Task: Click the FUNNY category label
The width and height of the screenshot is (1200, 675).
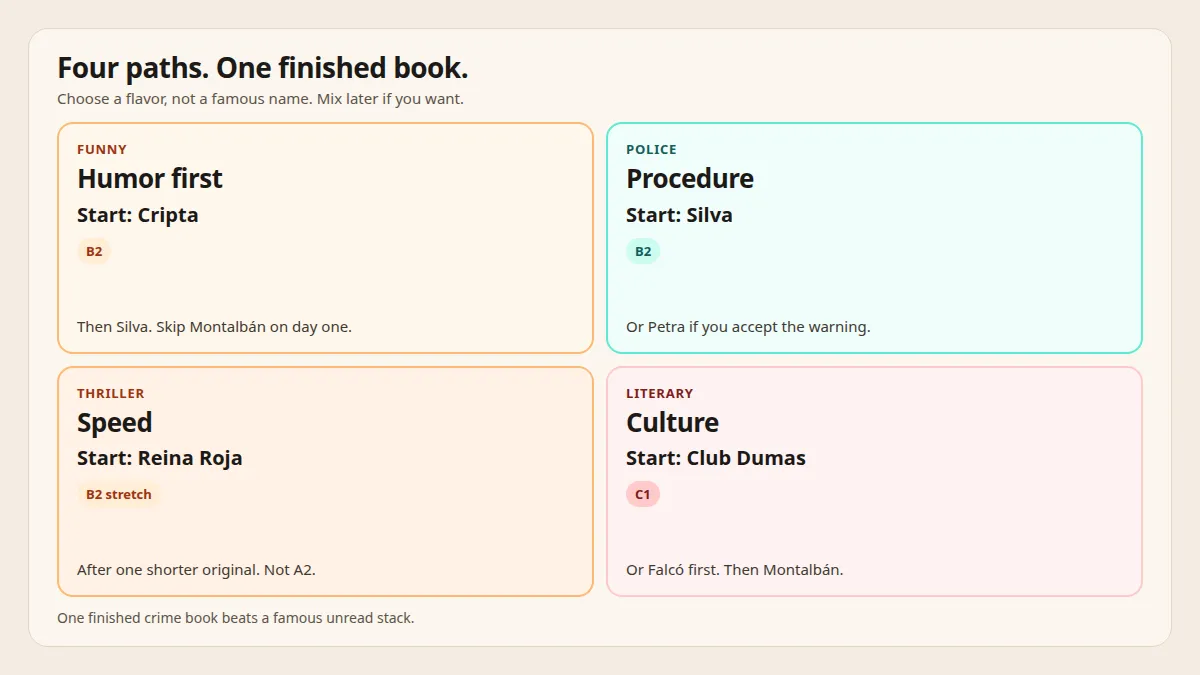Action: point(102,150)
